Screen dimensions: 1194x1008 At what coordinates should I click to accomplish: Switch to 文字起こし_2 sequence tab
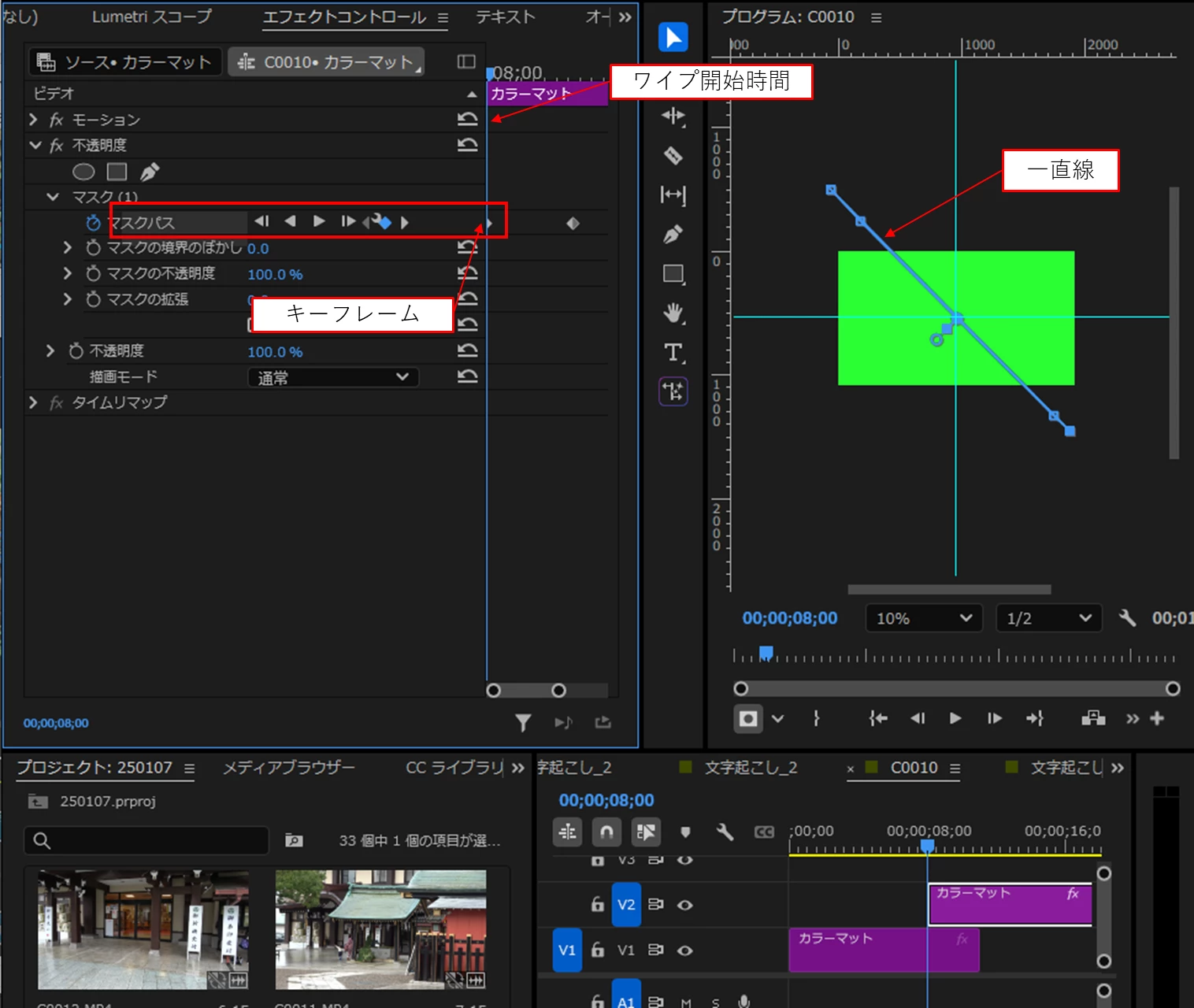751,767
